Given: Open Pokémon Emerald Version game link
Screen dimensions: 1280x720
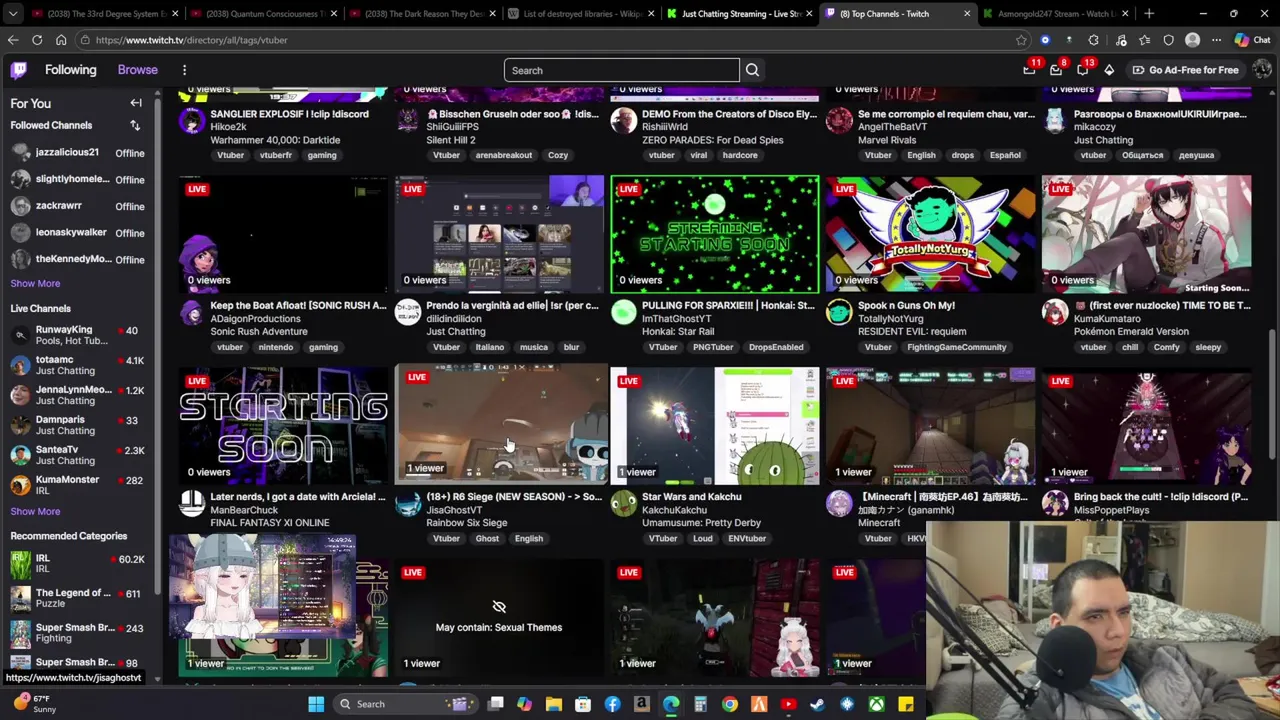Looking at the screenshot, I should click(x=1131, y=332).
